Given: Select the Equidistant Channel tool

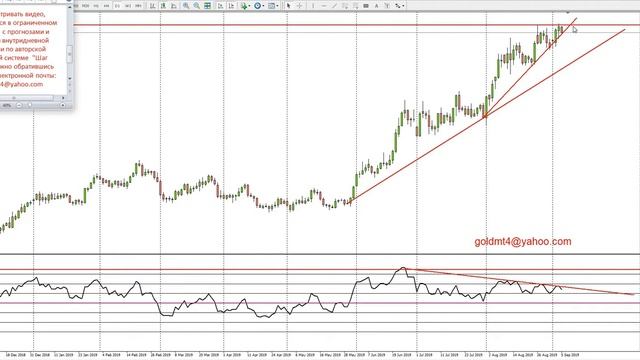Looking at the screenshot, I should pyautogui.click(x=345, y=6).
